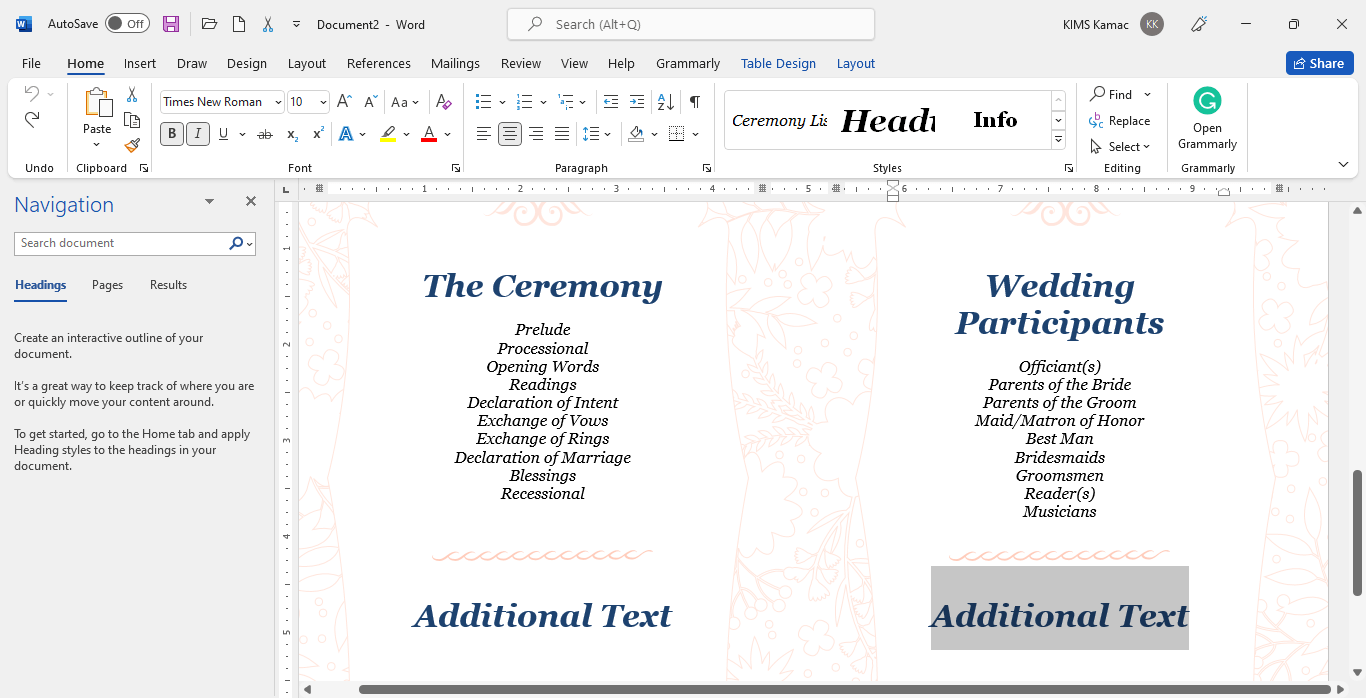The width and height of the screenshot is (1366, 698).
Task: Click inside the Search document field
Action: tap(120, 242)
